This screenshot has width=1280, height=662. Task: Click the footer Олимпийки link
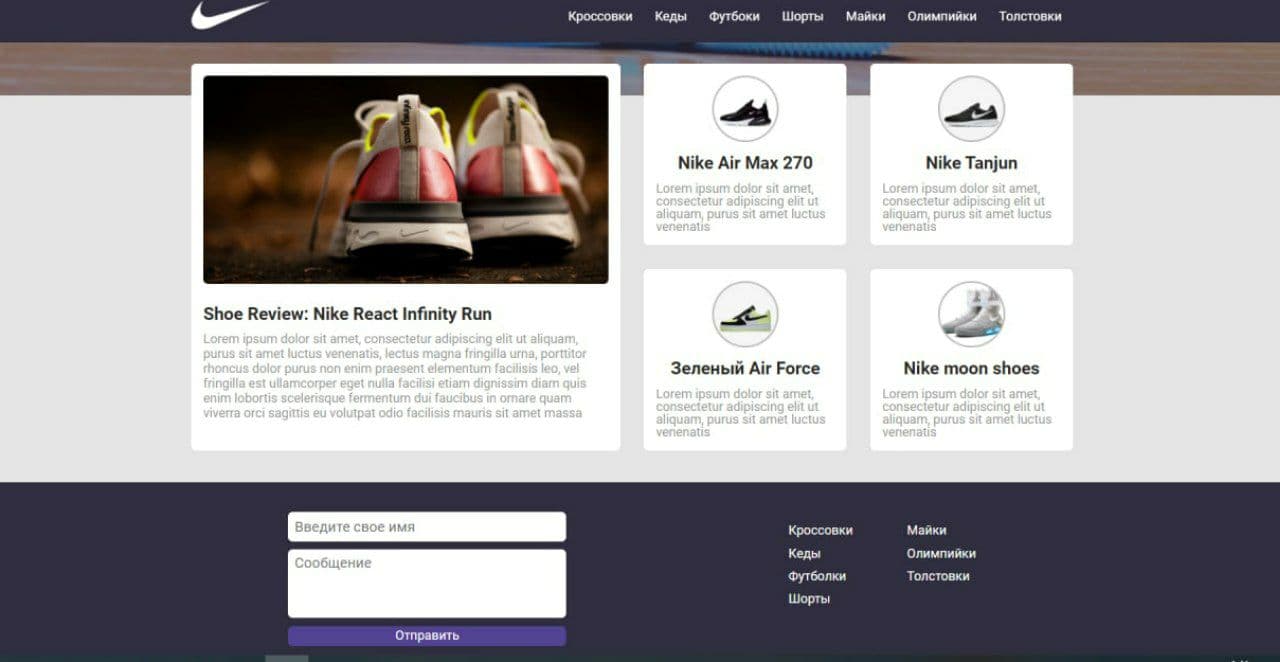pyautogui.click(x=941, y=553)
